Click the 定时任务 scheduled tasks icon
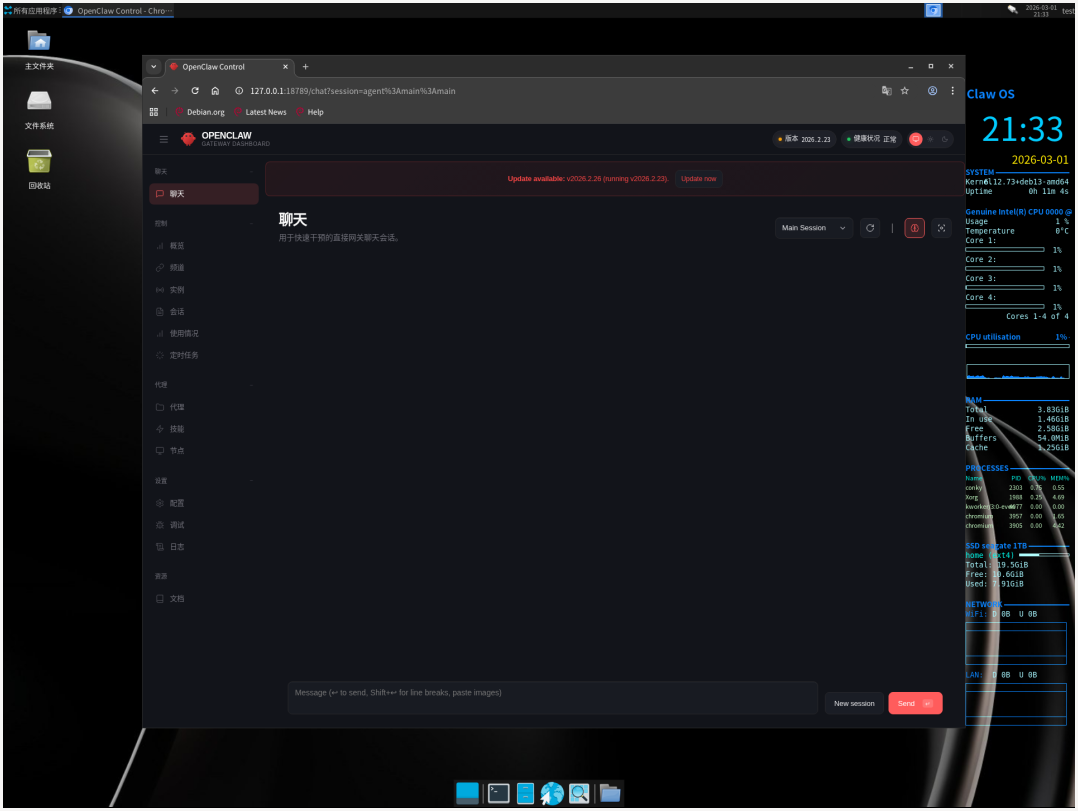1078x811 pixels. (160, 355)
